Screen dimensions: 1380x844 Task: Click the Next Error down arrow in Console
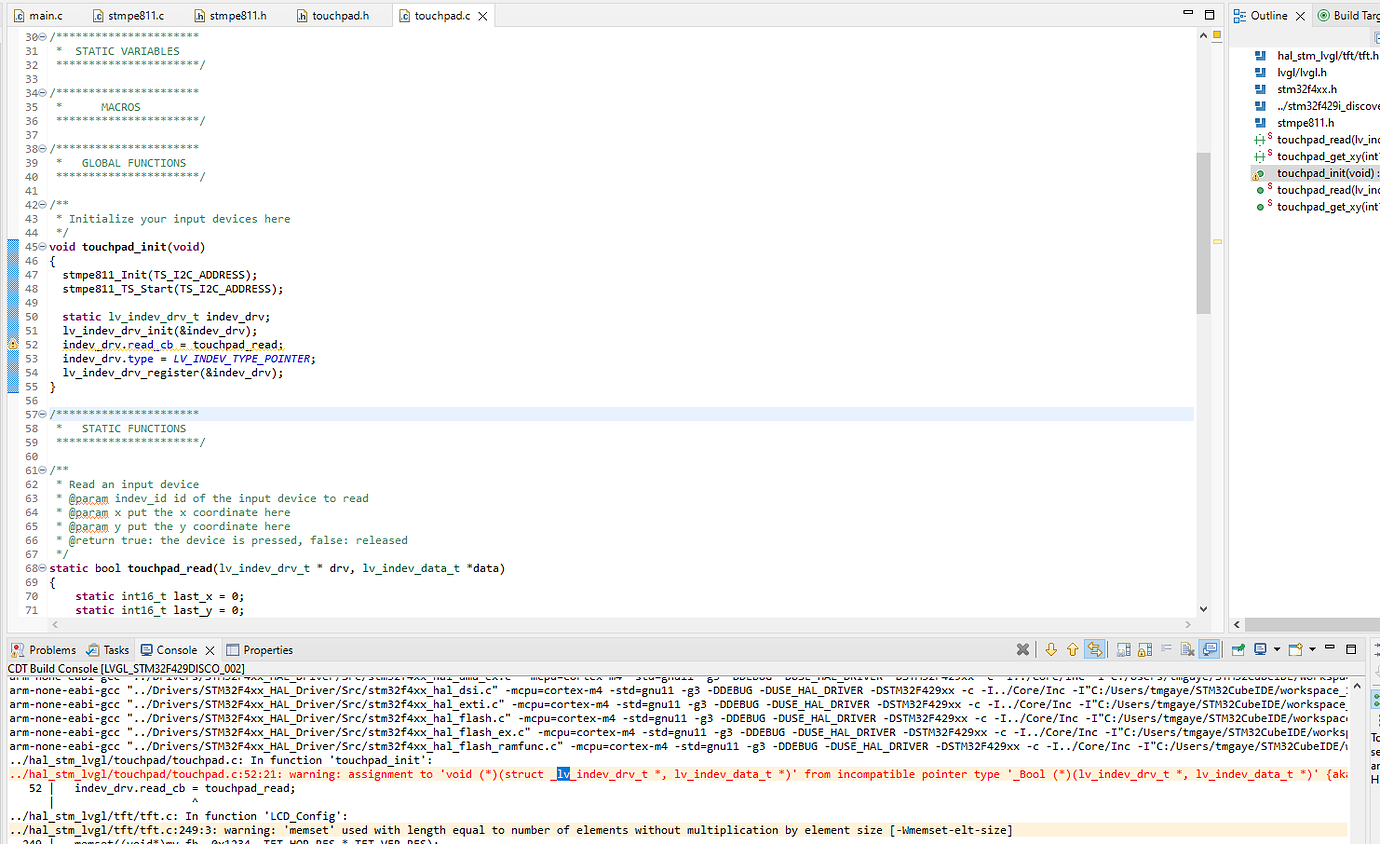click(x=1050, y=650)
